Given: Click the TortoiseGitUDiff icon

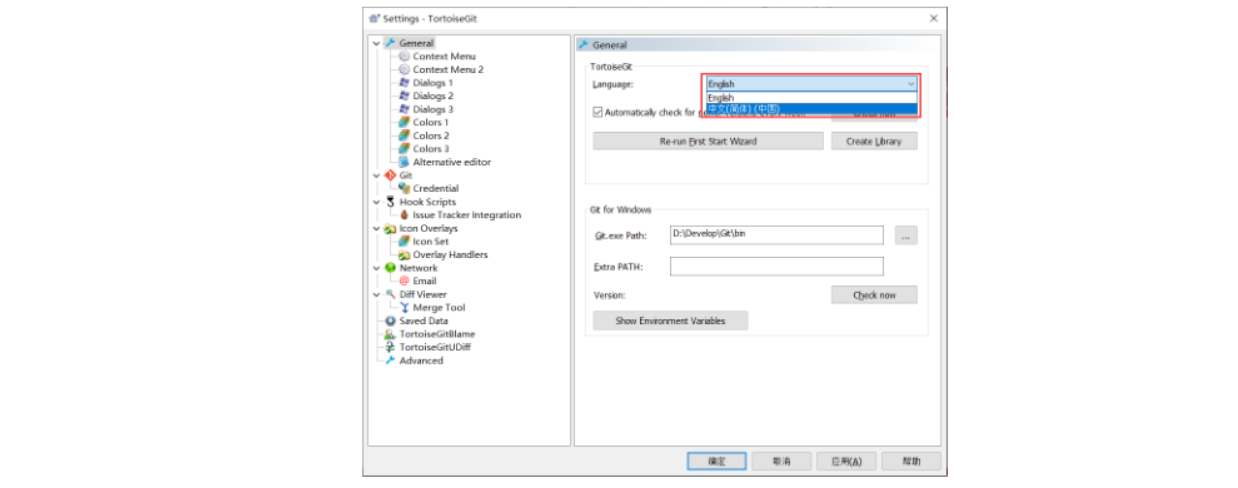Looking at the screenshot, I should click(390, 347).
